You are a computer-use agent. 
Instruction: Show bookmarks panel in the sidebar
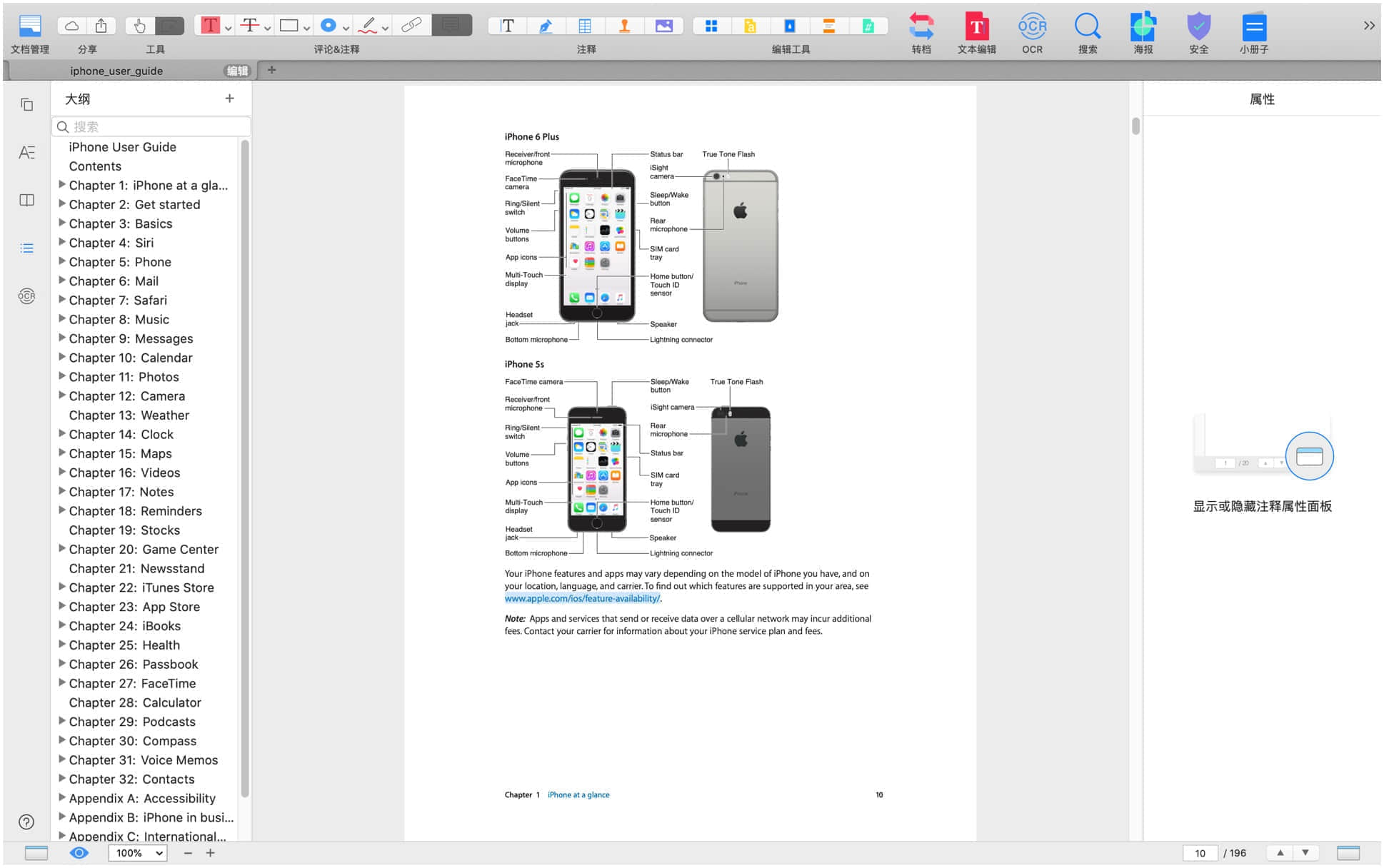(x=26, y=200)
